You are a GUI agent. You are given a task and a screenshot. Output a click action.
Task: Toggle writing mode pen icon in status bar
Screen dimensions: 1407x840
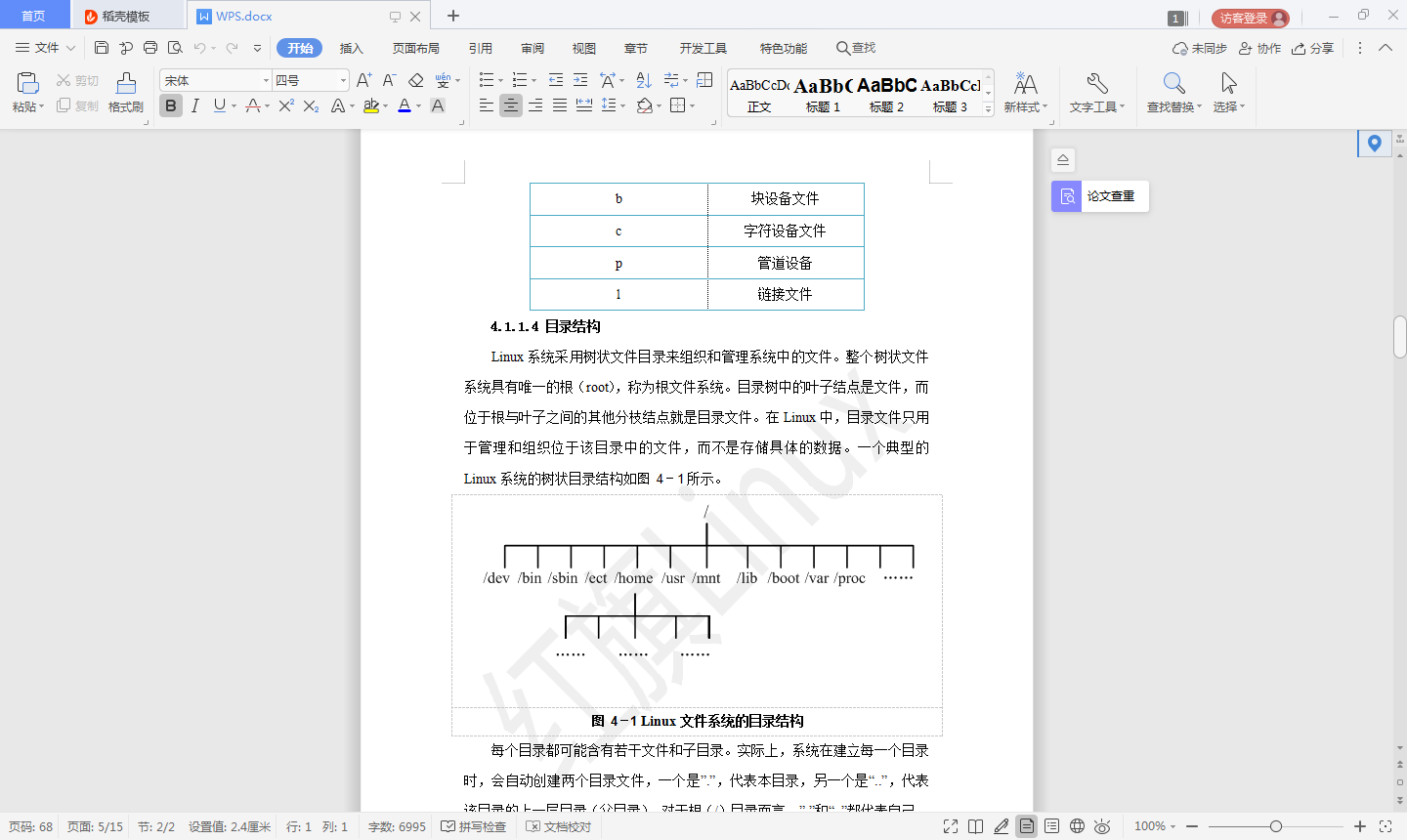point(1002,826)
